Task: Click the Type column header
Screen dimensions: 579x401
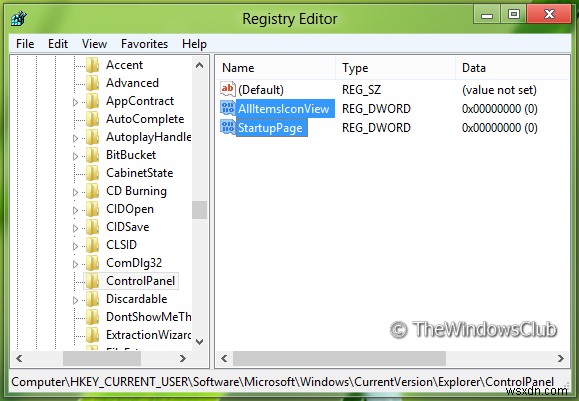Action: point(395,68)
